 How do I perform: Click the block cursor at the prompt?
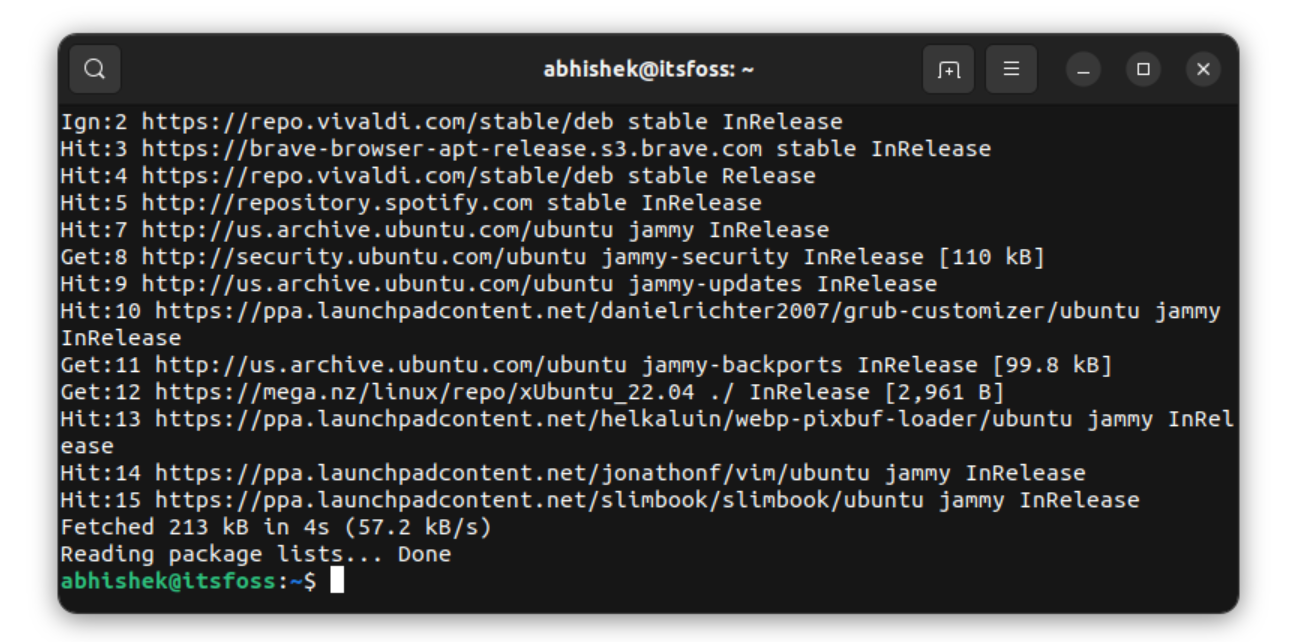pyautogui.click(x=337, y=580)
